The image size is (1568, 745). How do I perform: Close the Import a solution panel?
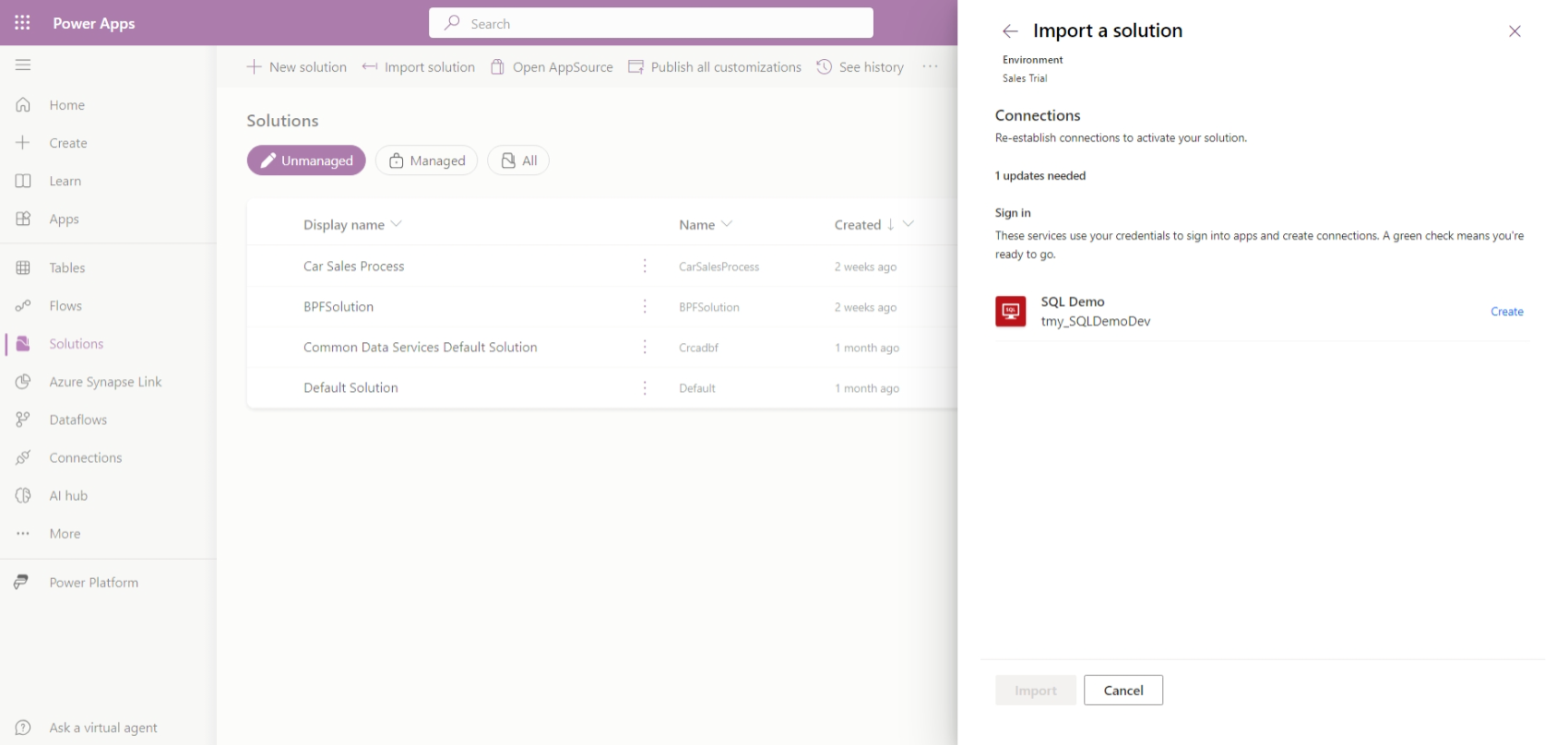(x=1515, y=31)
